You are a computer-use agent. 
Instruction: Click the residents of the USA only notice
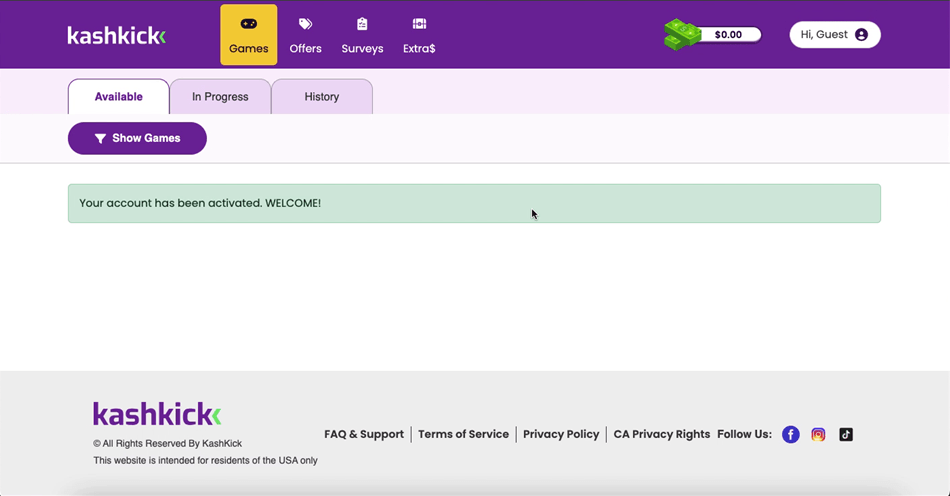coord(205,460)
